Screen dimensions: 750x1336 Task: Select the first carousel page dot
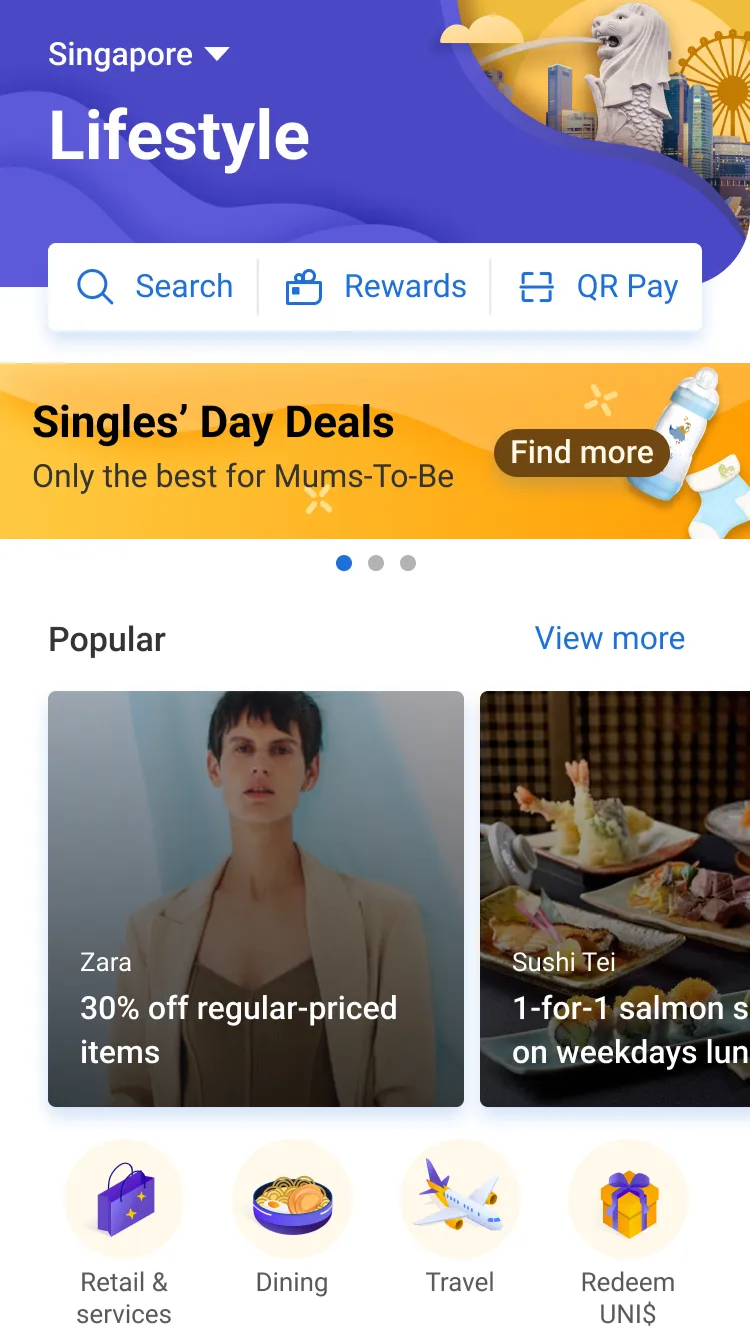click(x=344, y=563)
